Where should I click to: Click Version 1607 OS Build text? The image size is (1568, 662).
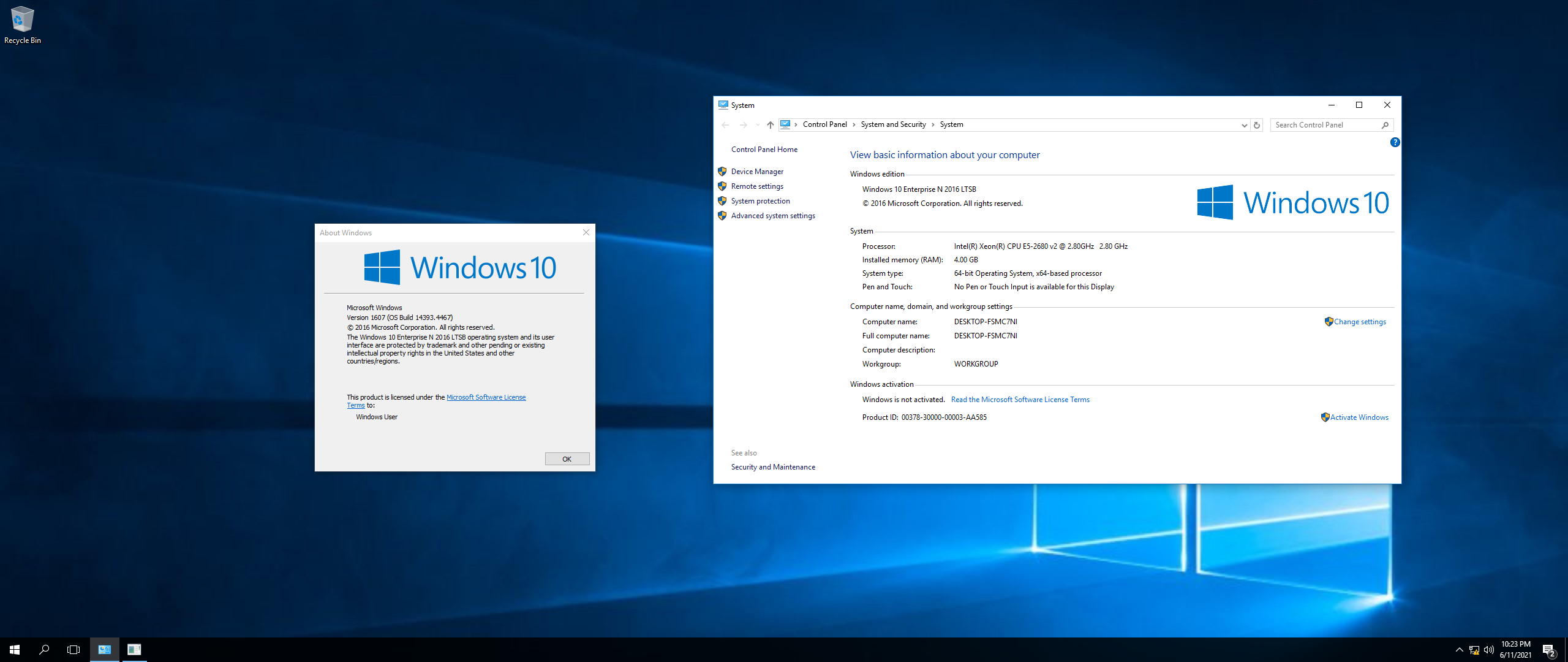(x=400, y=318)
